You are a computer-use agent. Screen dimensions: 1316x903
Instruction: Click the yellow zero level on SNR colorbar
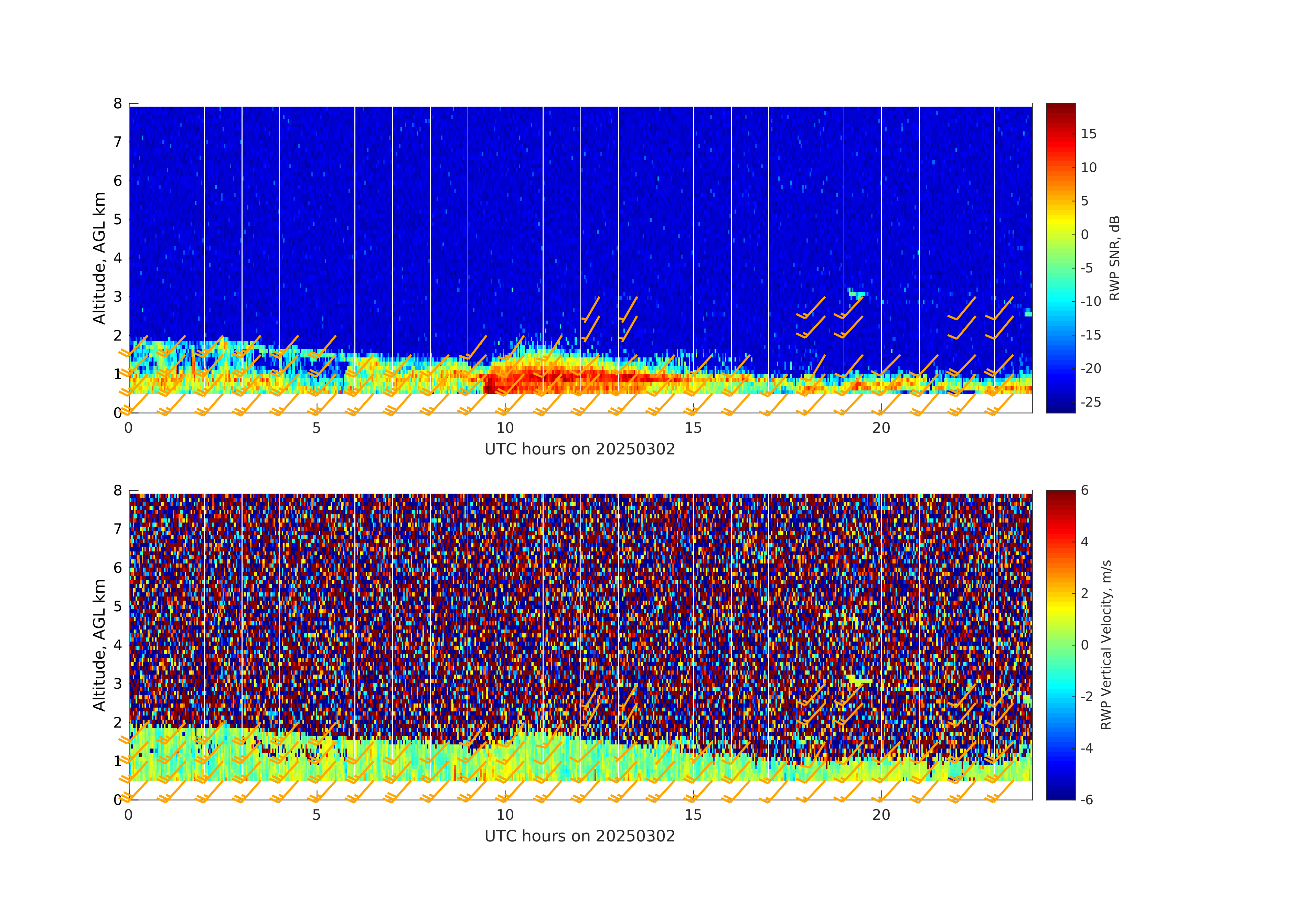(x=1060, y=234)
